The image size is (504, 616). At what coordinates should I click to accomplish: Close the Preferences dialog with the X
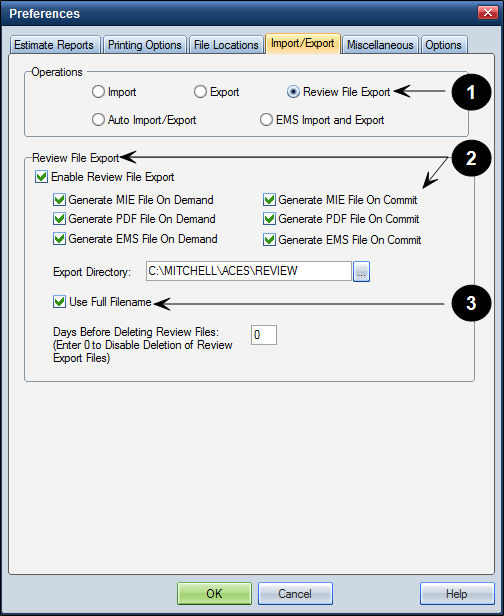pyautogui.click(x=488, y=13)
